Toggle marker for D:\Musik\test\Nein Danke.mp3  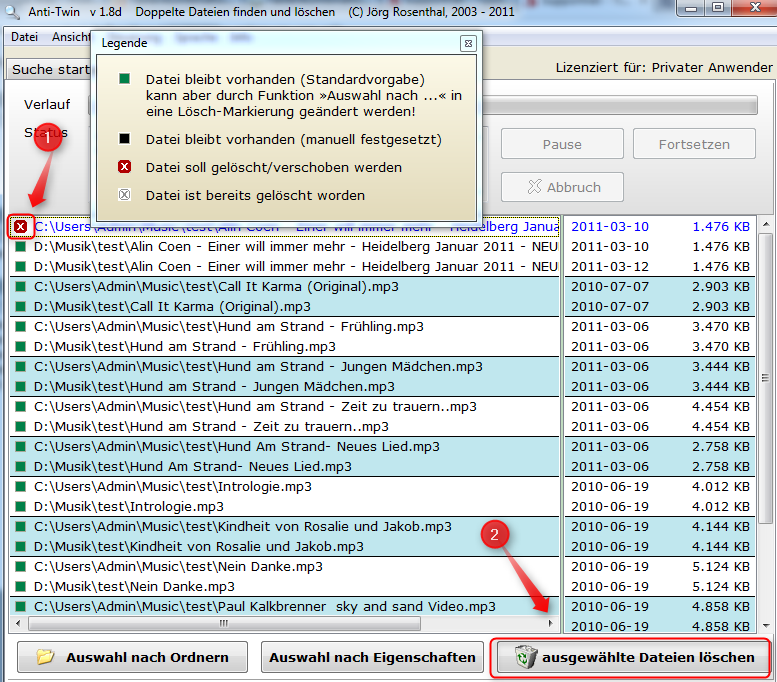click(21, 586)
